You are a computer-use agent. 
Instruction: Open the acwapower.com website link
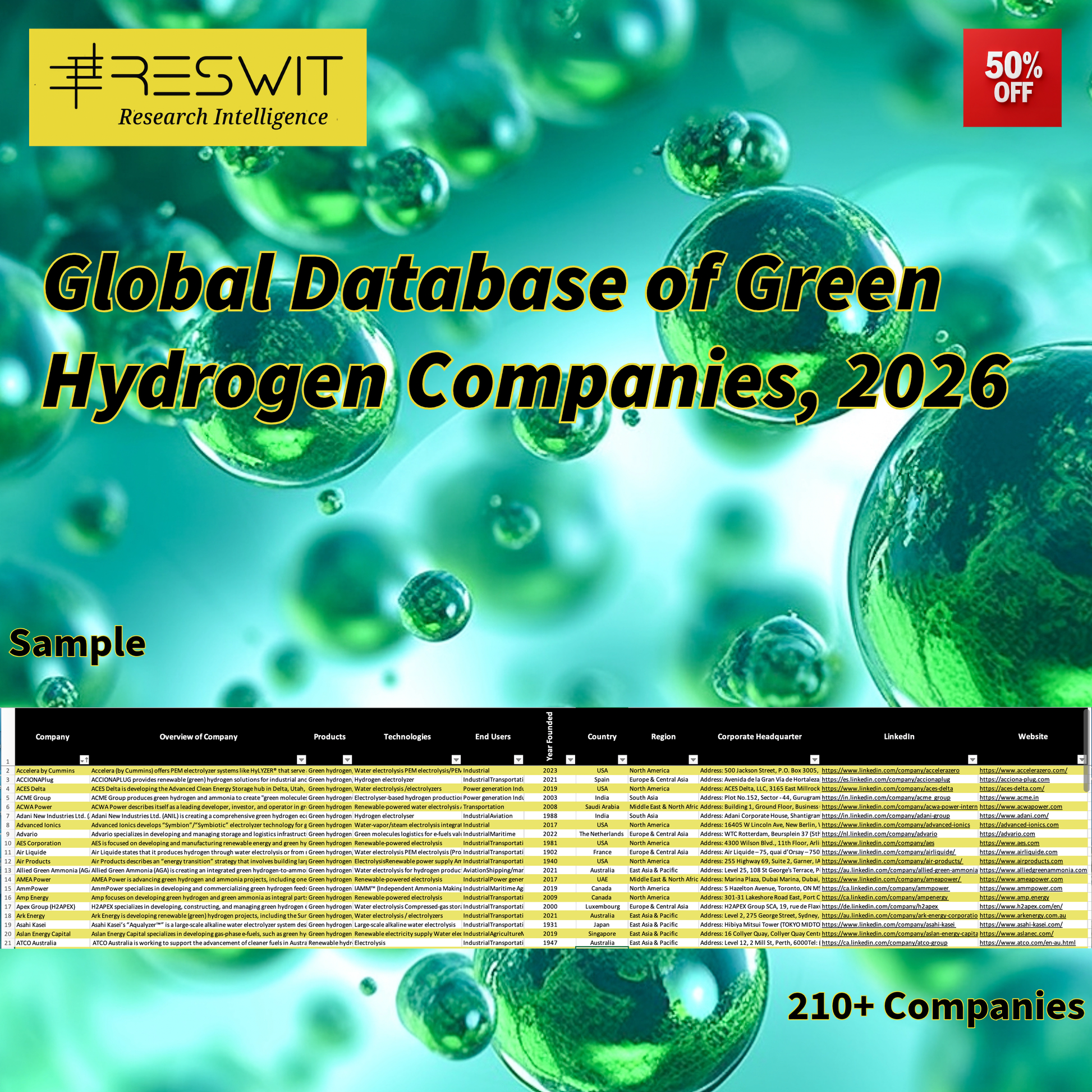[x=1021, y=806]
